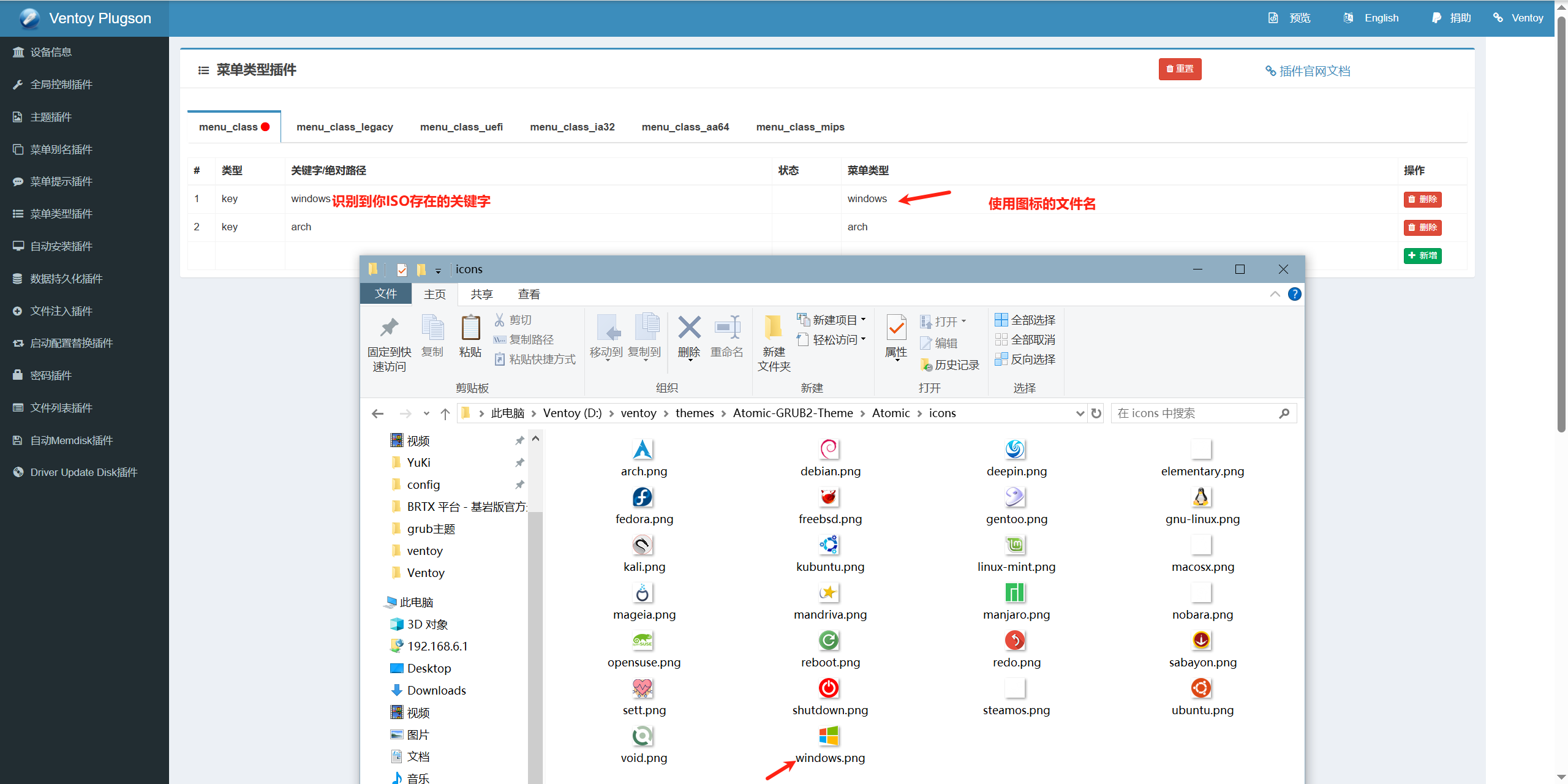The width and height of the screenshot is (1568, 784).
Task: Open the plugin official documentation link
Action: [1308, 71]
